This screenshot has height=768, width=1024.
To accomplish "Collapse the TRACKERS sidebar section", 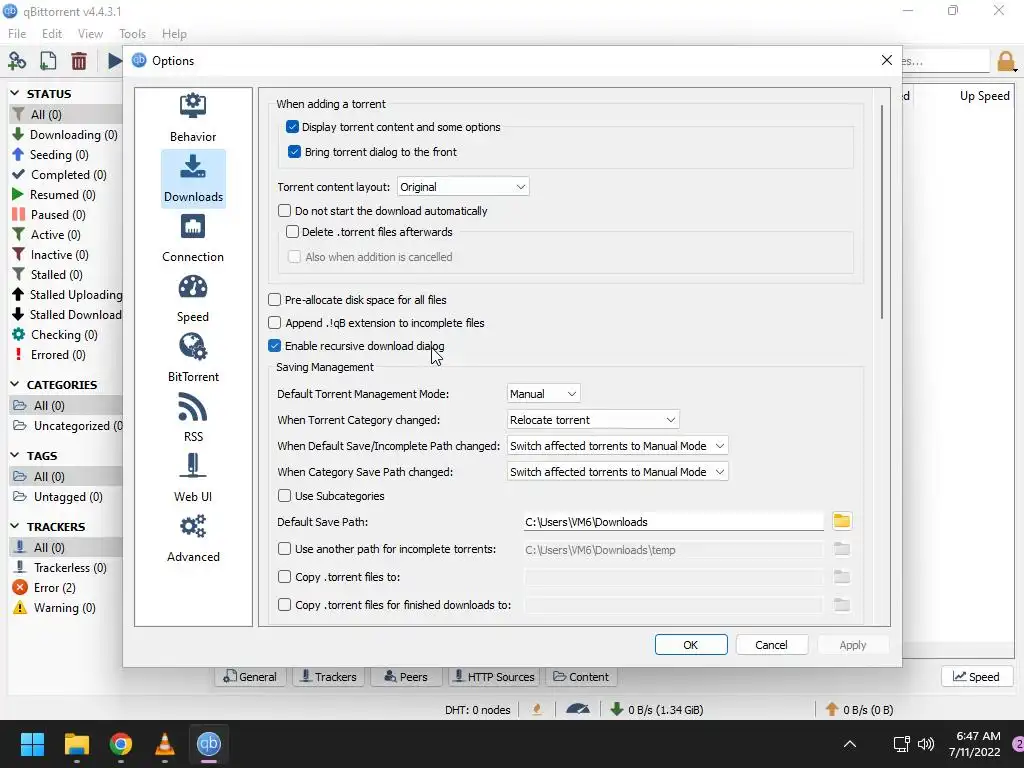I will point(14,526).
